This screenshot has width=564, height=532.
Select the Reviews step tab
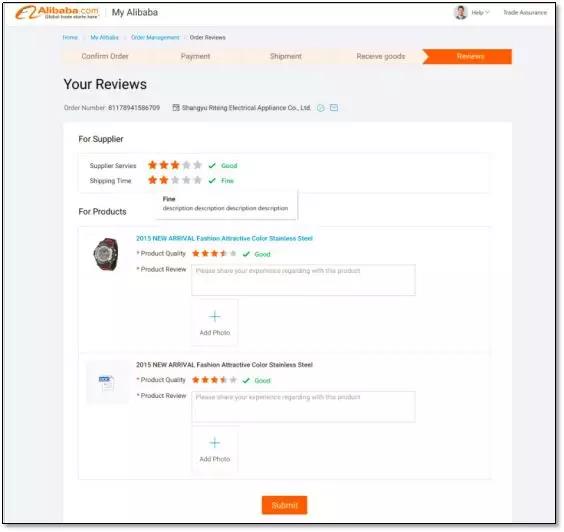tap(467, 56)
